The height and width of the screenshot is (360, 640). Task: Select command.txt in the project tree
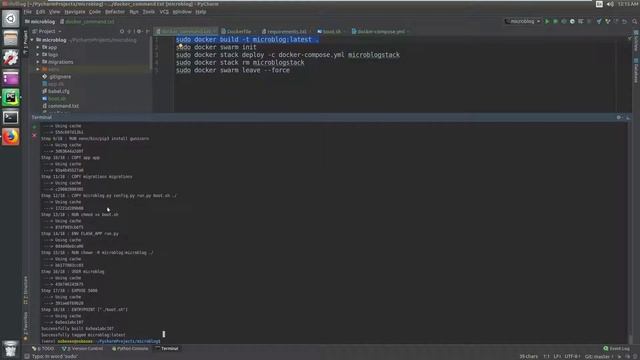[63, 106]
